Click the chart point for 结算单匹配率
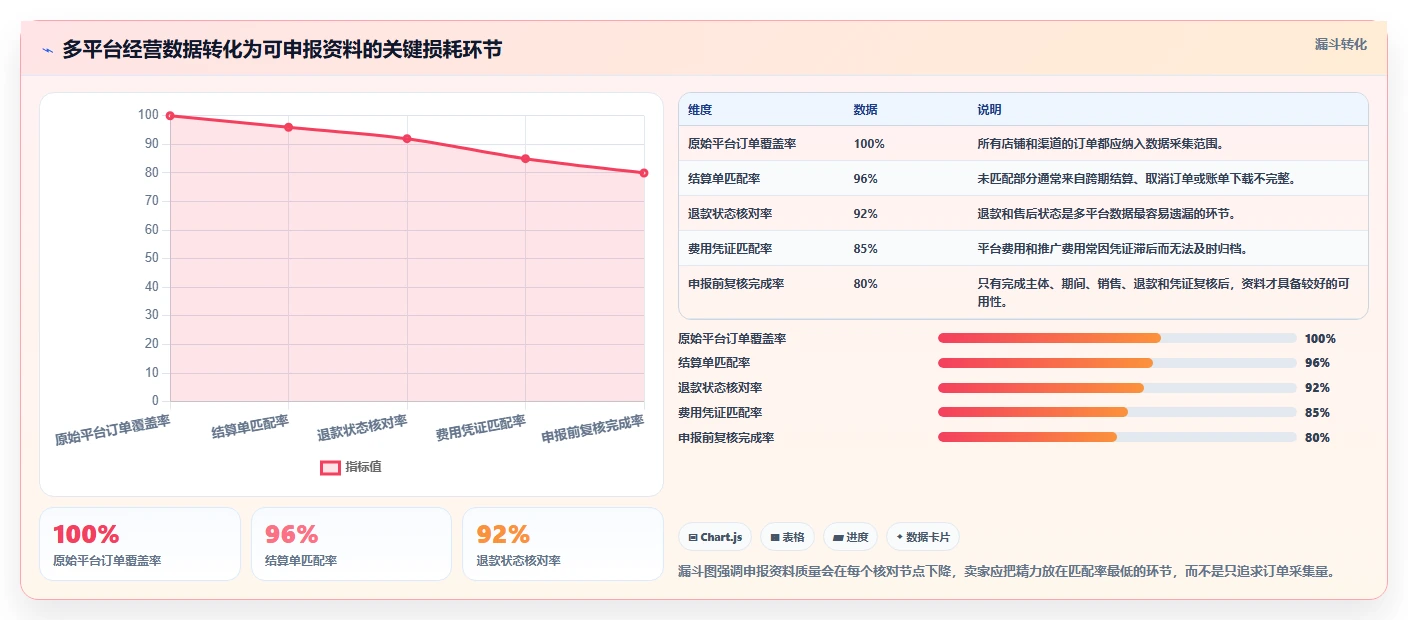This screenshot has width=1408, height=620. pyautogui.click(x=288, y=127)
